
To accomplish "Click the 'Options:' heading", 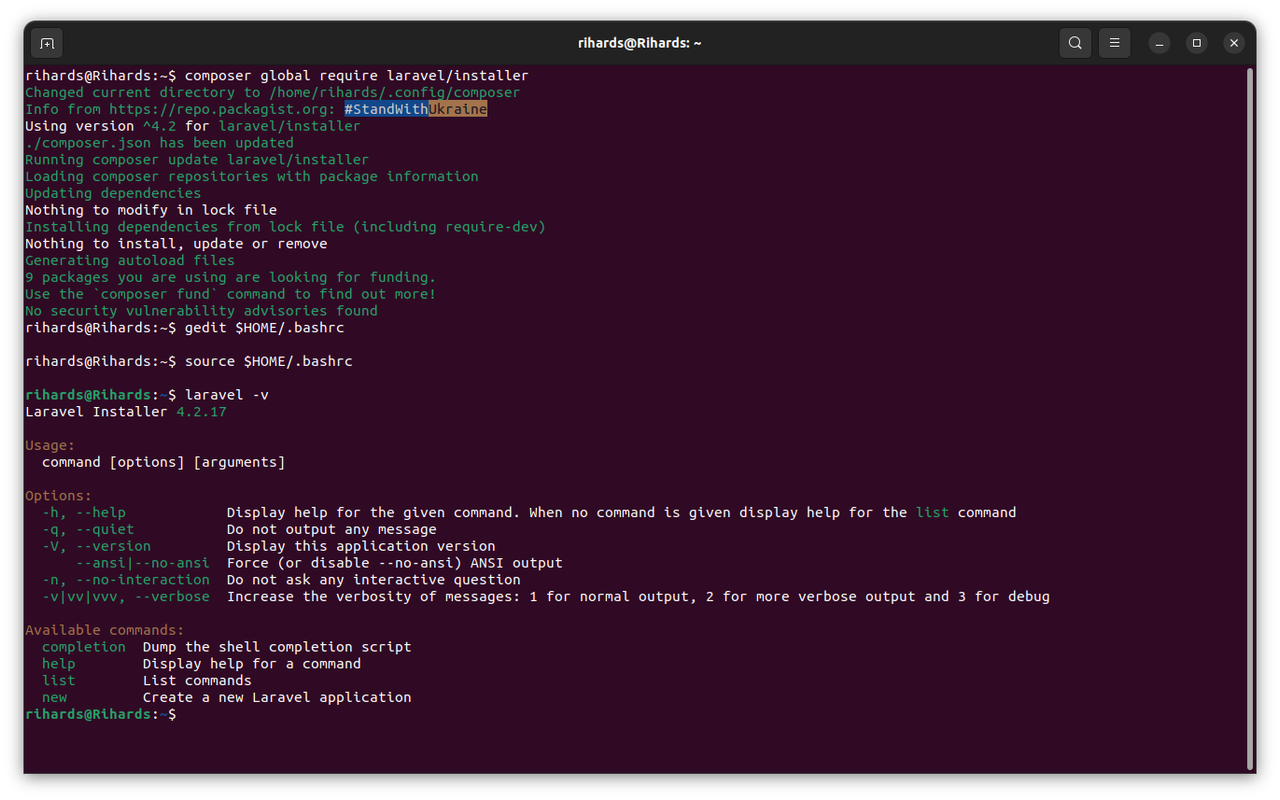I will (59, 496).
